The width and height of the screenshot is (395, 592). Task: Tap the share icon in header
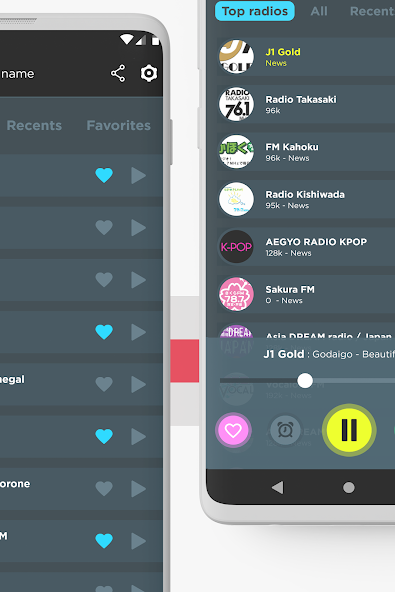pos(118,73)
